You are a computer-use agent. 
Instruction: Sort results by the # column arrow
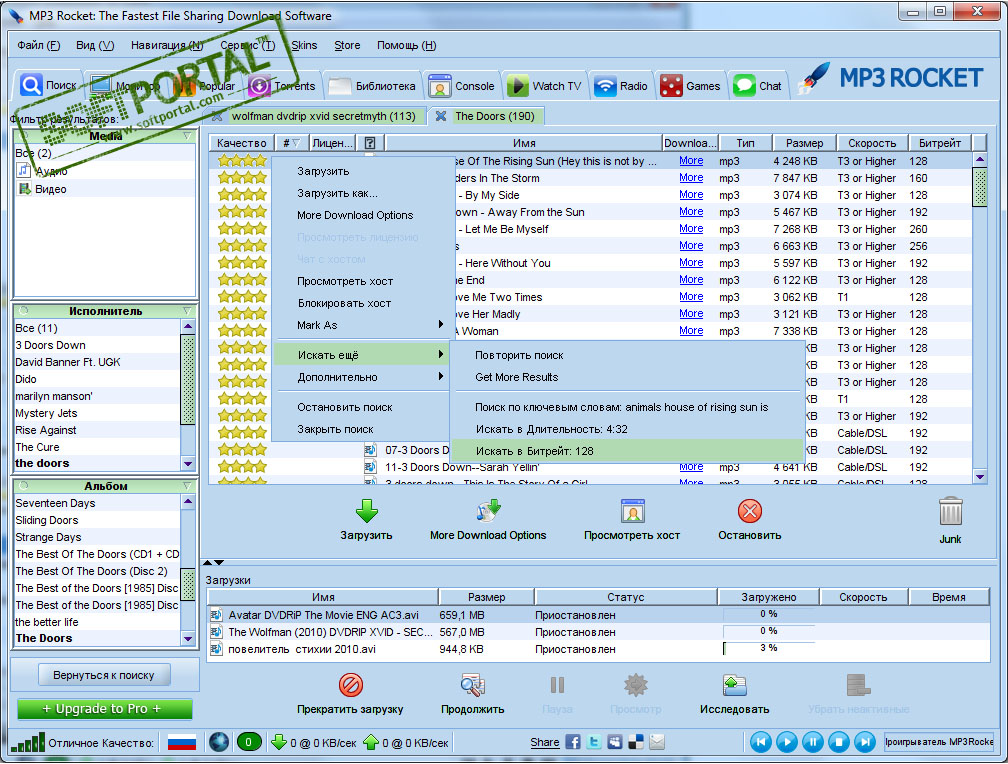[296, 143]
